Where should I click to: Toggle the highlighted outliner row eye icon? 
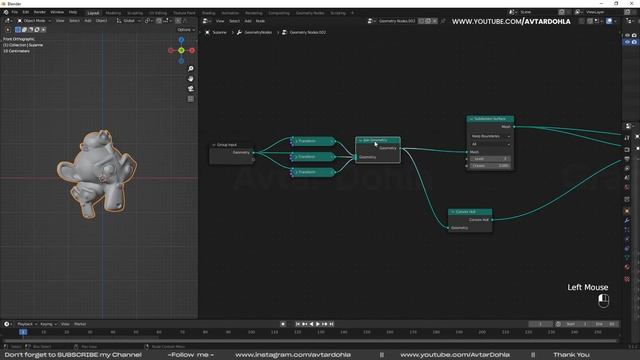click(x=628, y=42)
